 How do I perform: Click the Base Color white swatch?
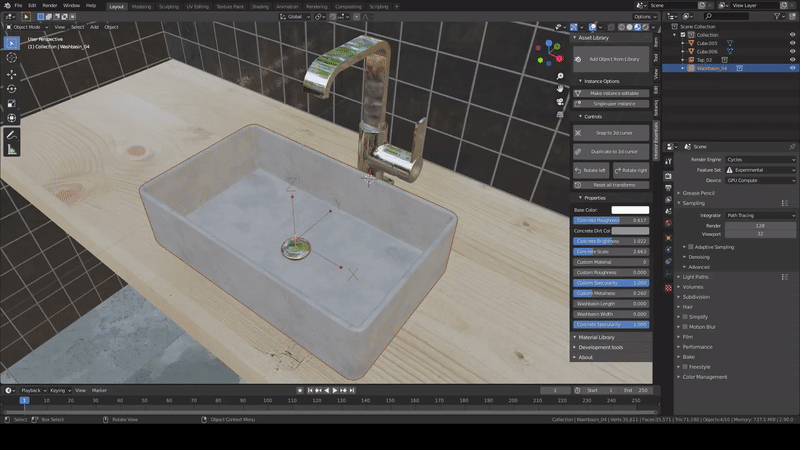point(630,210)
